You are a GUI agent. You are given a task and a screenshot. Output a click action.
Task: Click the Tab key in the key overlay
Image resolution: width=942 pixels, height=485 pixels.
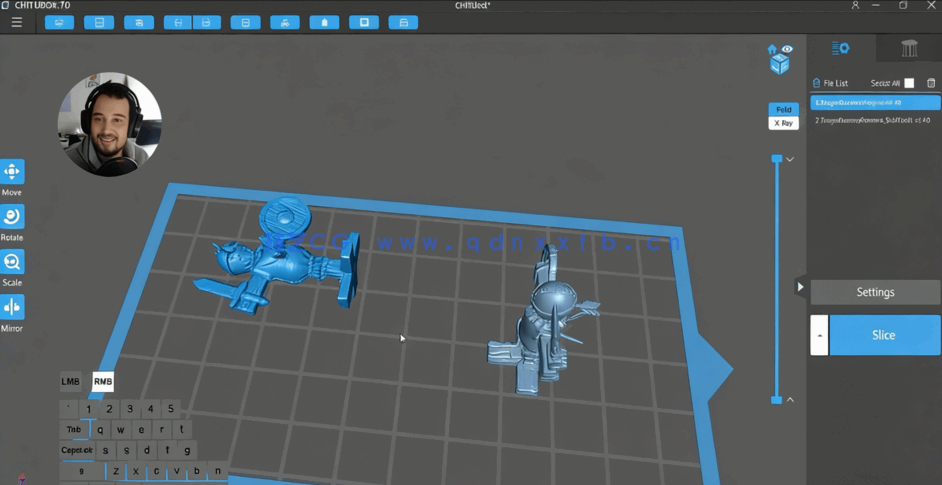[x=74, y=430]
